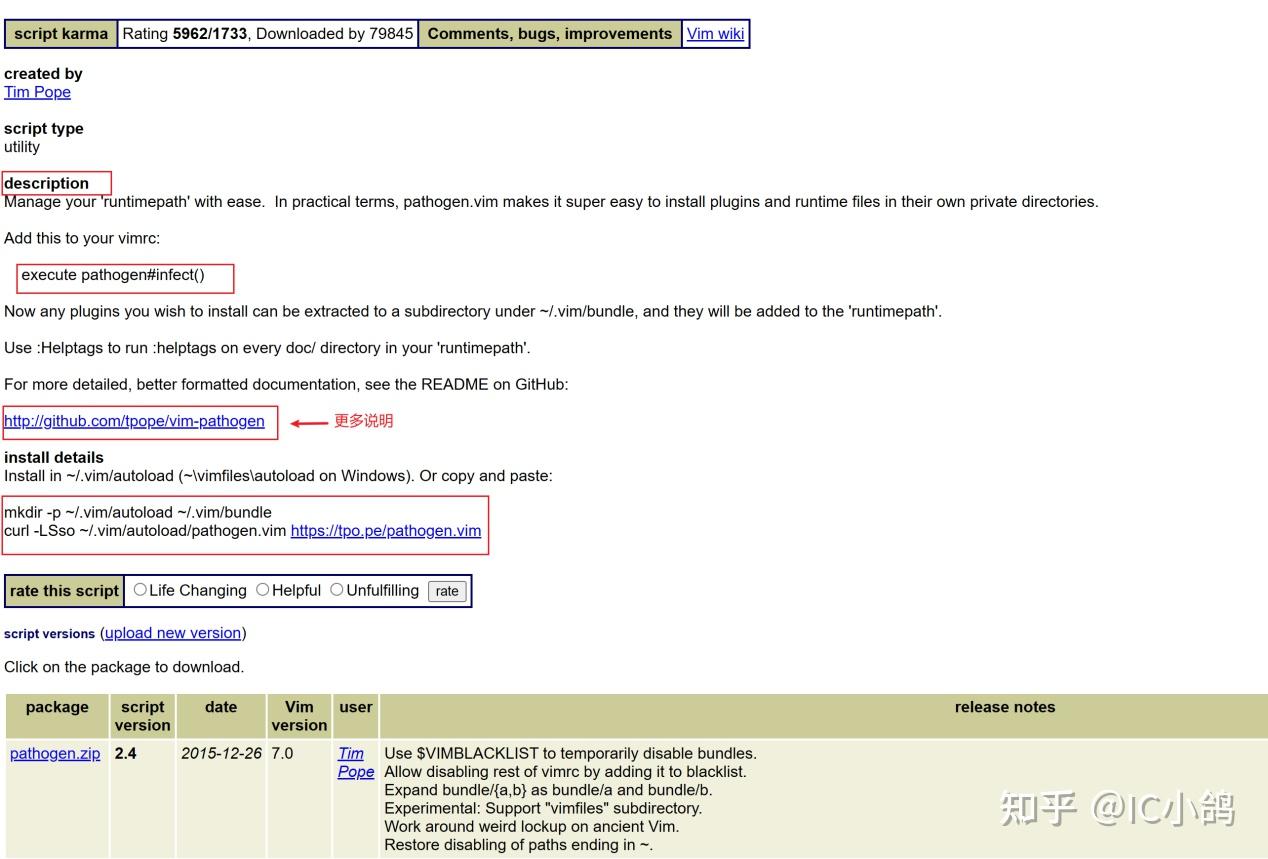
Task: Visit the github.com/tpope/vim-pathogen link
Action: click(x=134, y=421)
